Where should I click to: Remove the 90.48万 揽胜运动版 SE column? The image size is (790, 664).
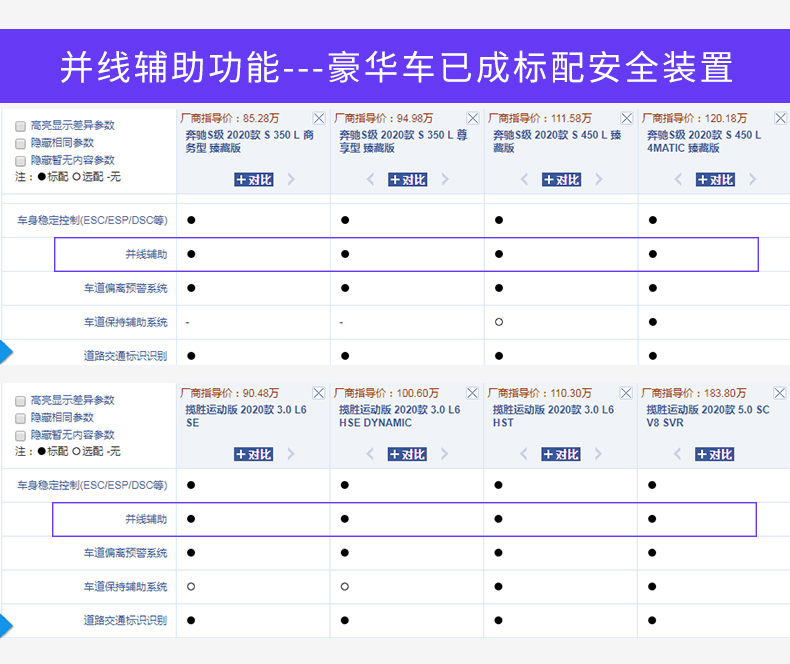tap(319, 394)
